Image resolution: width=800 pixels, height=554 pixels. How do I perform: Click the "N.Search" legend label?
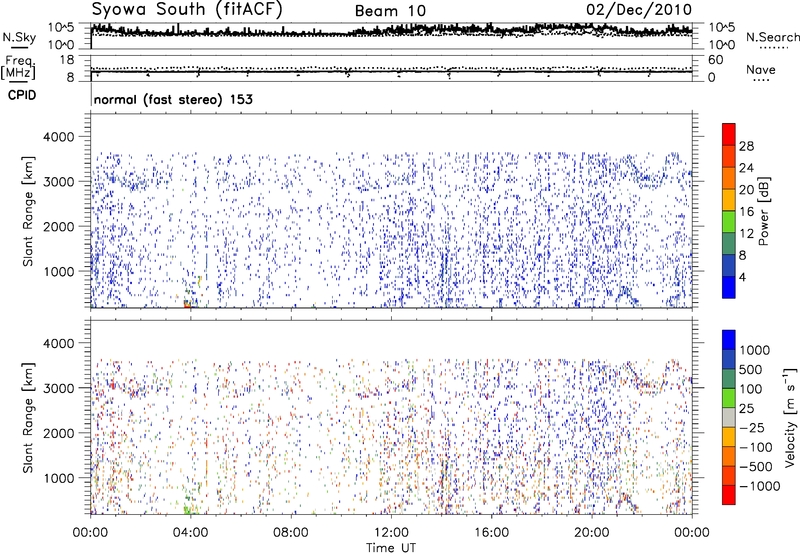pos(773,37)
